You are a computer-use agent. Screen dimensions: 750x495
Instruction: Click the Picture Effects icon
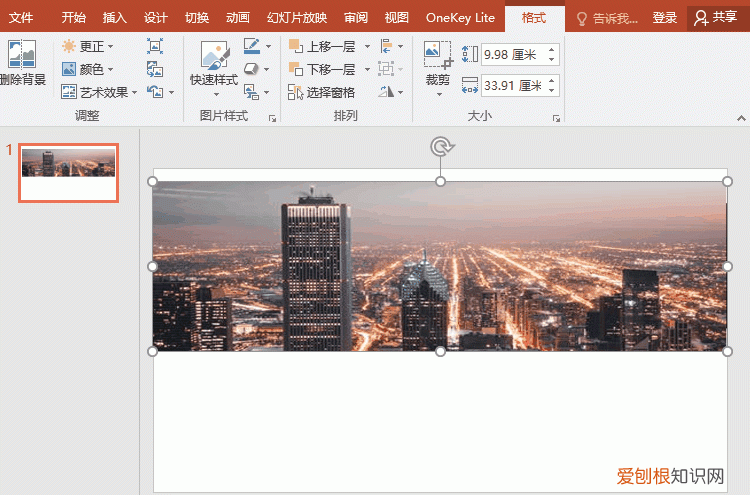pyautogui.click(x=252, y=69)
